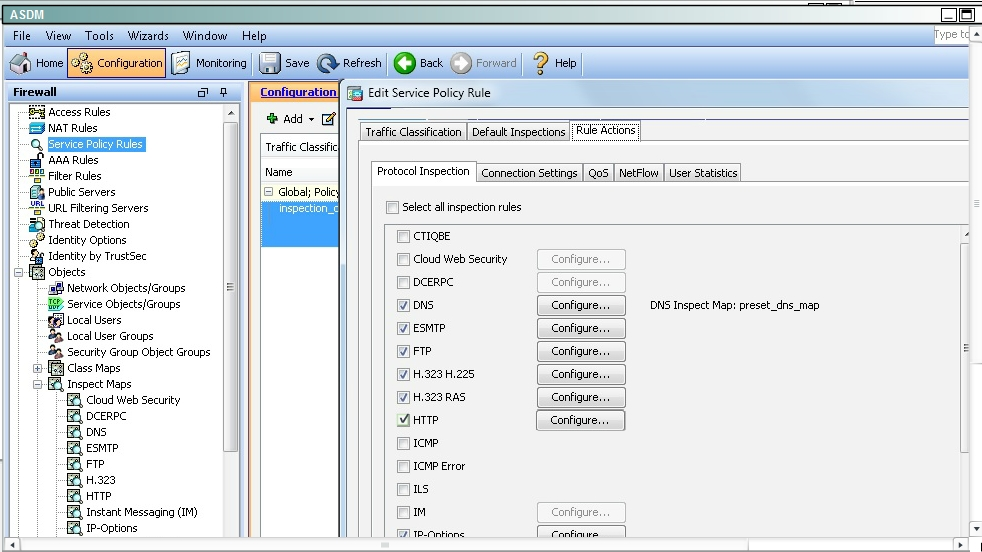Image resolution: width=982 pixels, height=552 pixels.
Task: Enable the ICMP Error checkbox
Action: coord(403,466)
